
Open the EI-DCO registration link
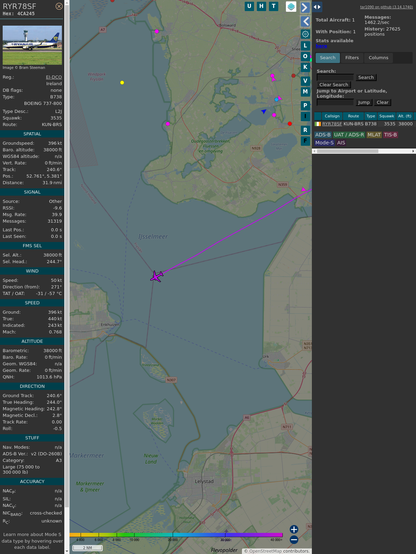coord(54,77)
